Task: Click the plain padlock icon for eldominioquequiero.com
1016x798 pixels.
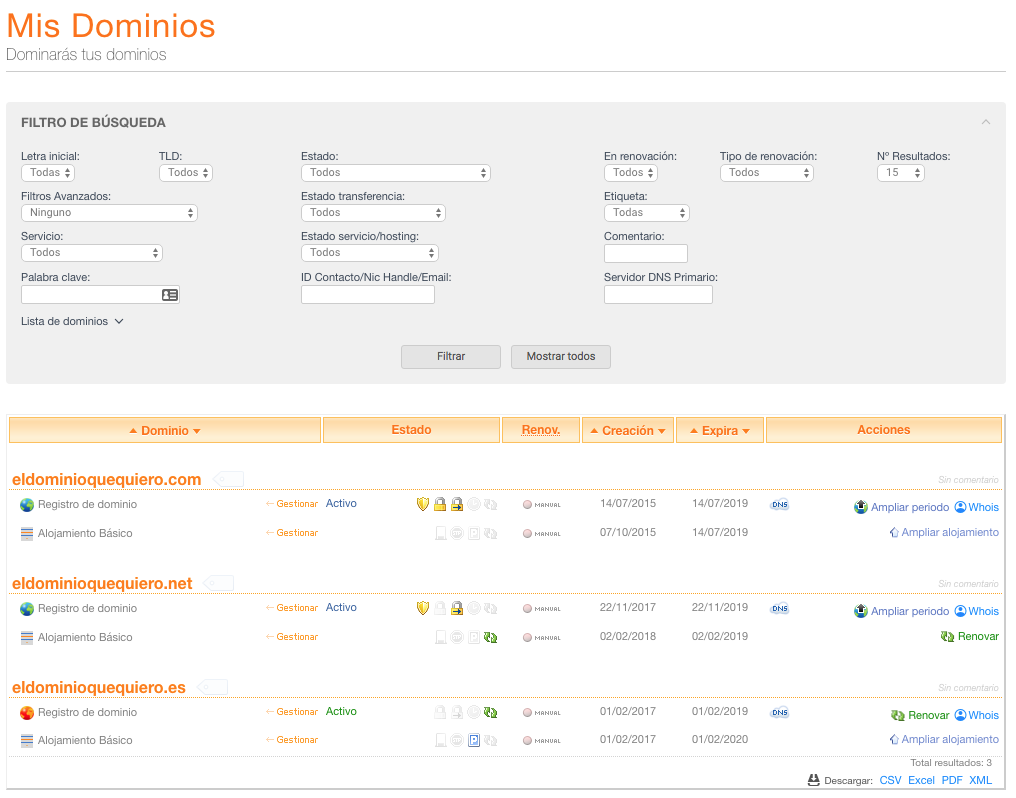Action: coord(440,504)
